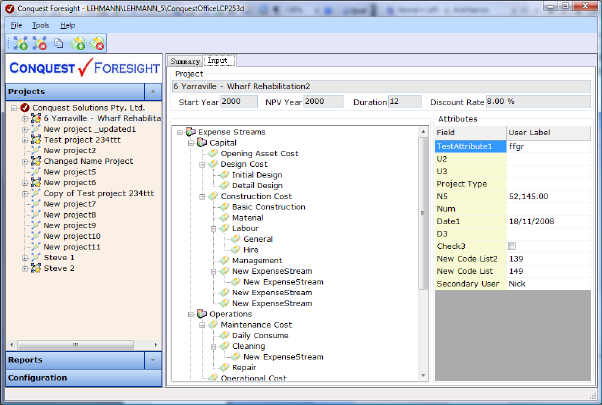Select New project _updated1 in tree

89,129
